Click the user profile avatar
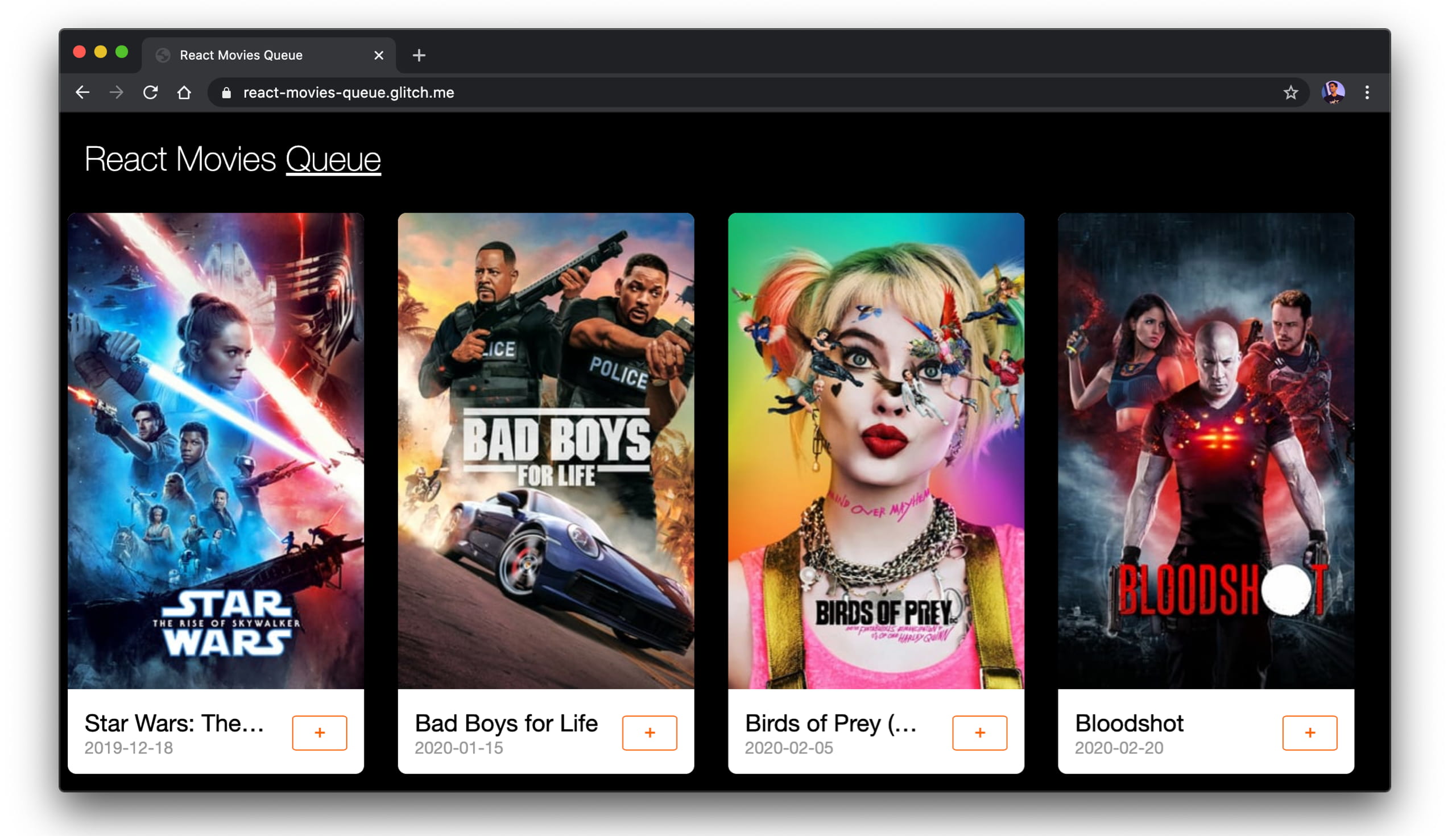Image resolution: width=1456 pixels, height=836 pixels. (1332, 93)
